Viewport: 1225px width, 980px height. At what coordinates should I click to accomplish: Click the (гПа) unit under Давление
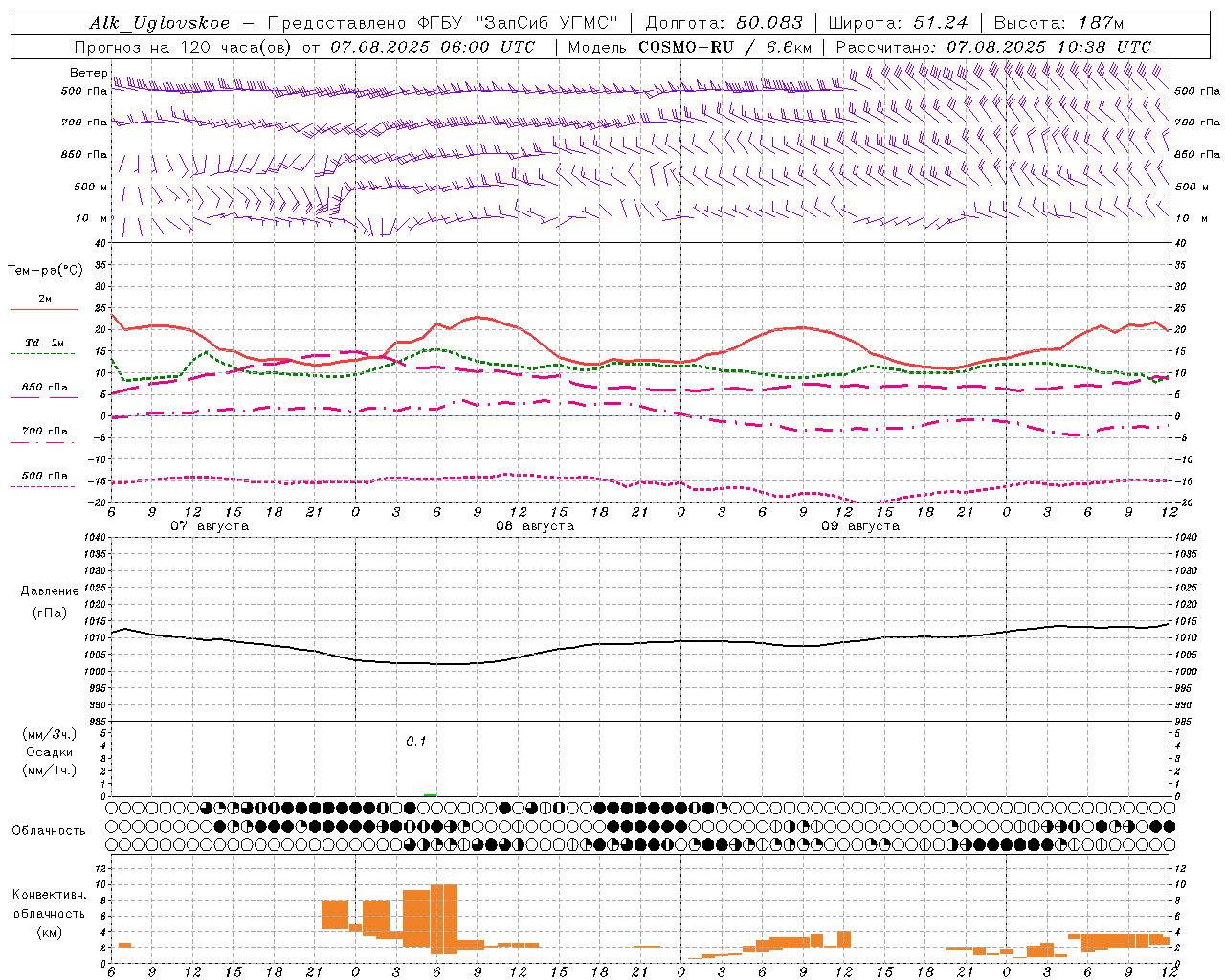click(x=50, y=613)
